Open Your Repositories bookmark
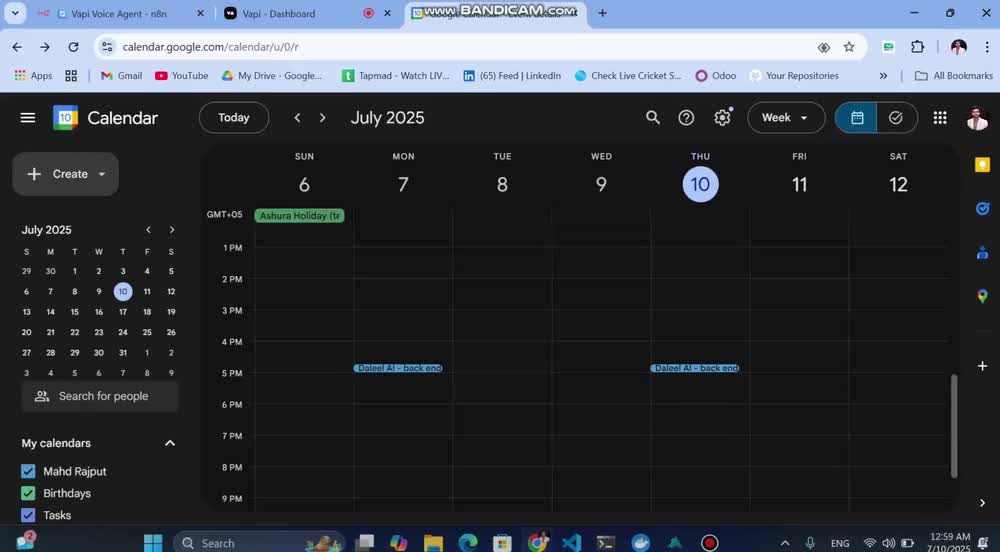 (794, 76)
